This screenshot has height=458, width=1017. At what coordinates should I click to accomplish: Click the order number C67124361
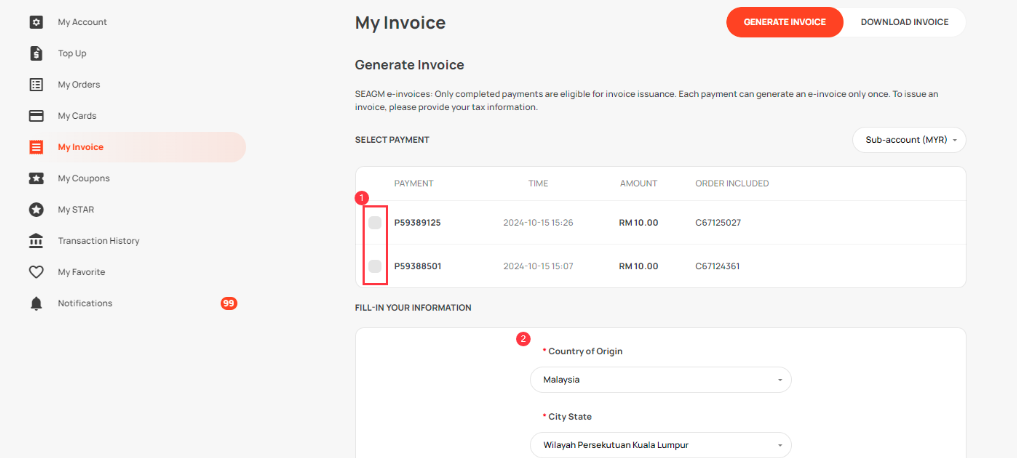coord(718,266)
